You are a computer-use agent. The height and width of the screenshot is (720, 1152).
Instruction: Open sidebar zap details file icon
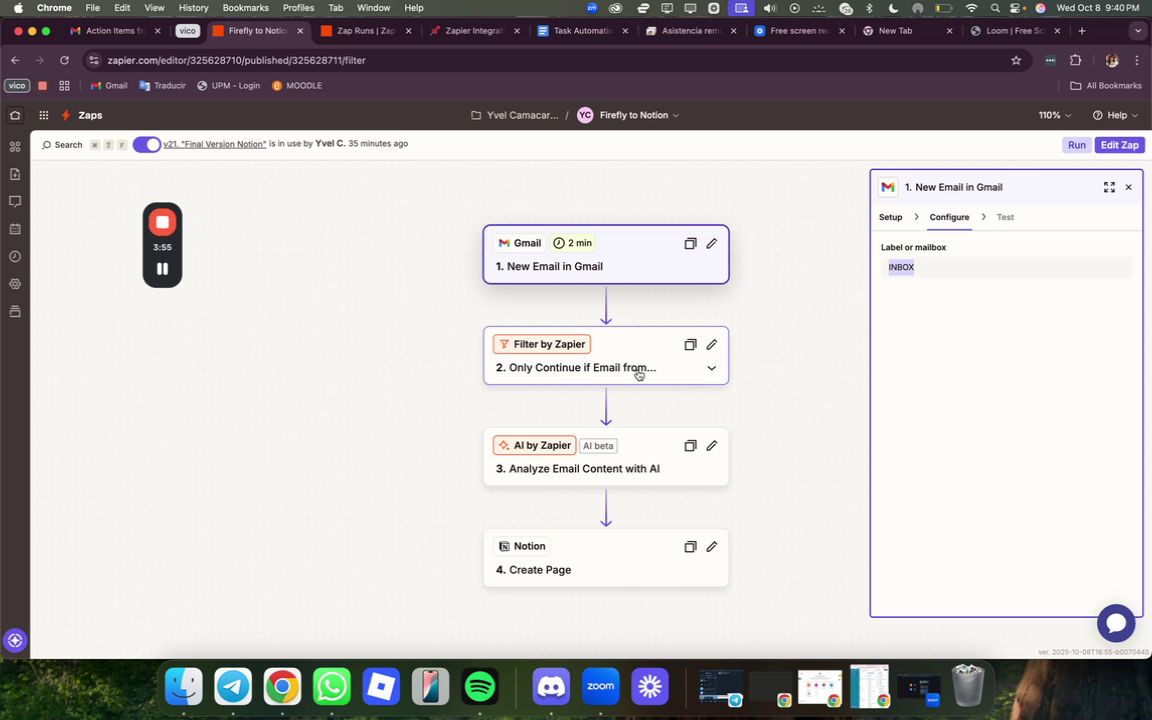coord(15,174)
